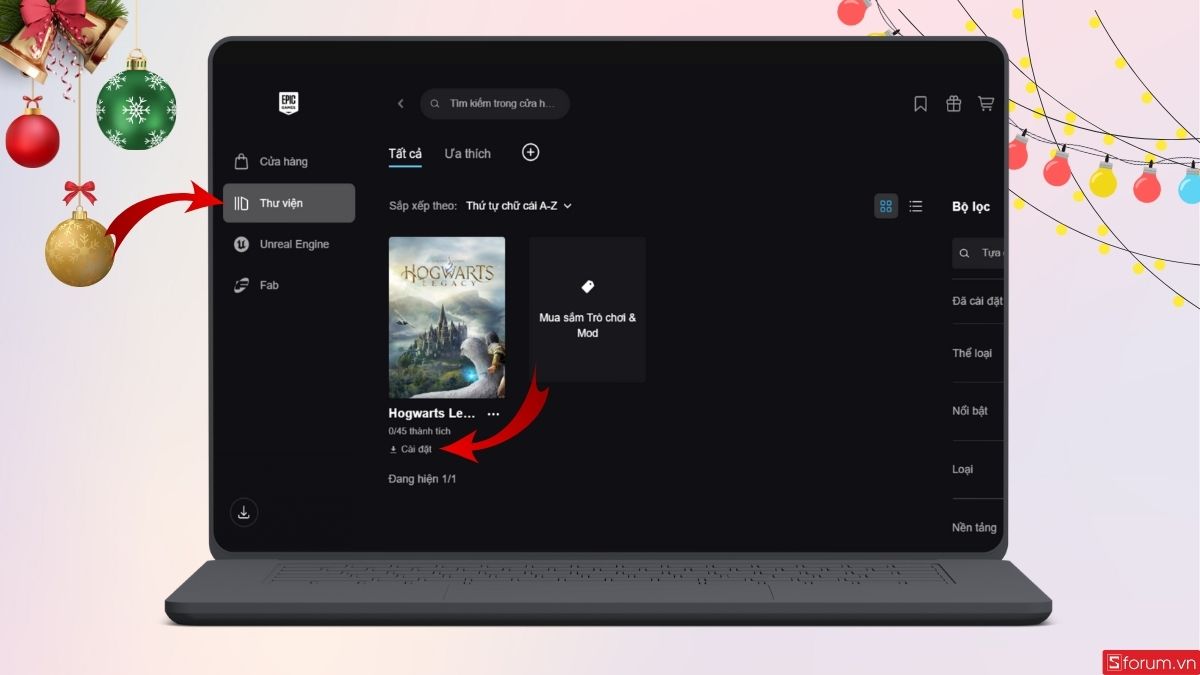
Task: Expand the Đã cài đặt filter
Action: click(978, 301)
